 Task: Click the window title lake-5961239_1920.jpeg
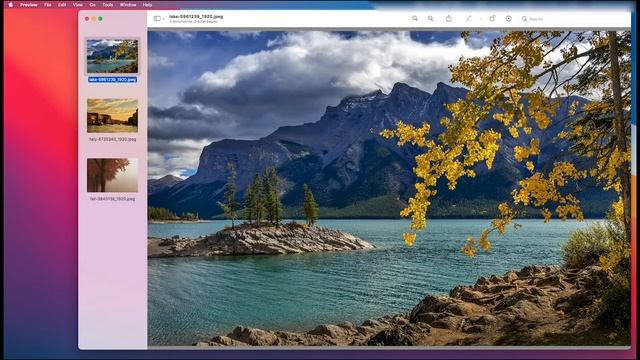pos(196,16)
